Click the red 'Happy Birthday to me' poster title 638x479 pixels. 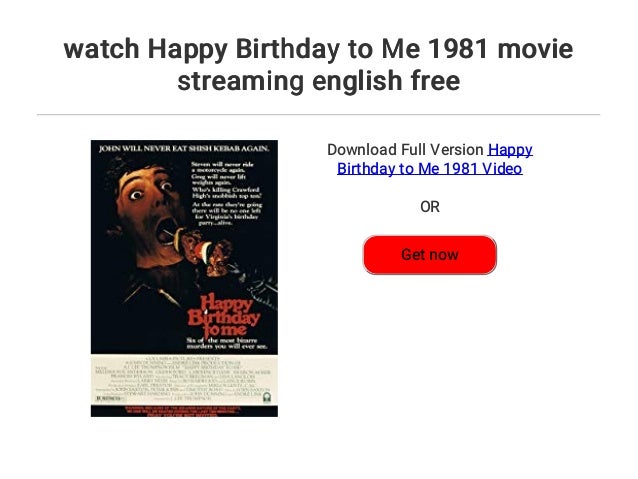click(x=224, y=315)
